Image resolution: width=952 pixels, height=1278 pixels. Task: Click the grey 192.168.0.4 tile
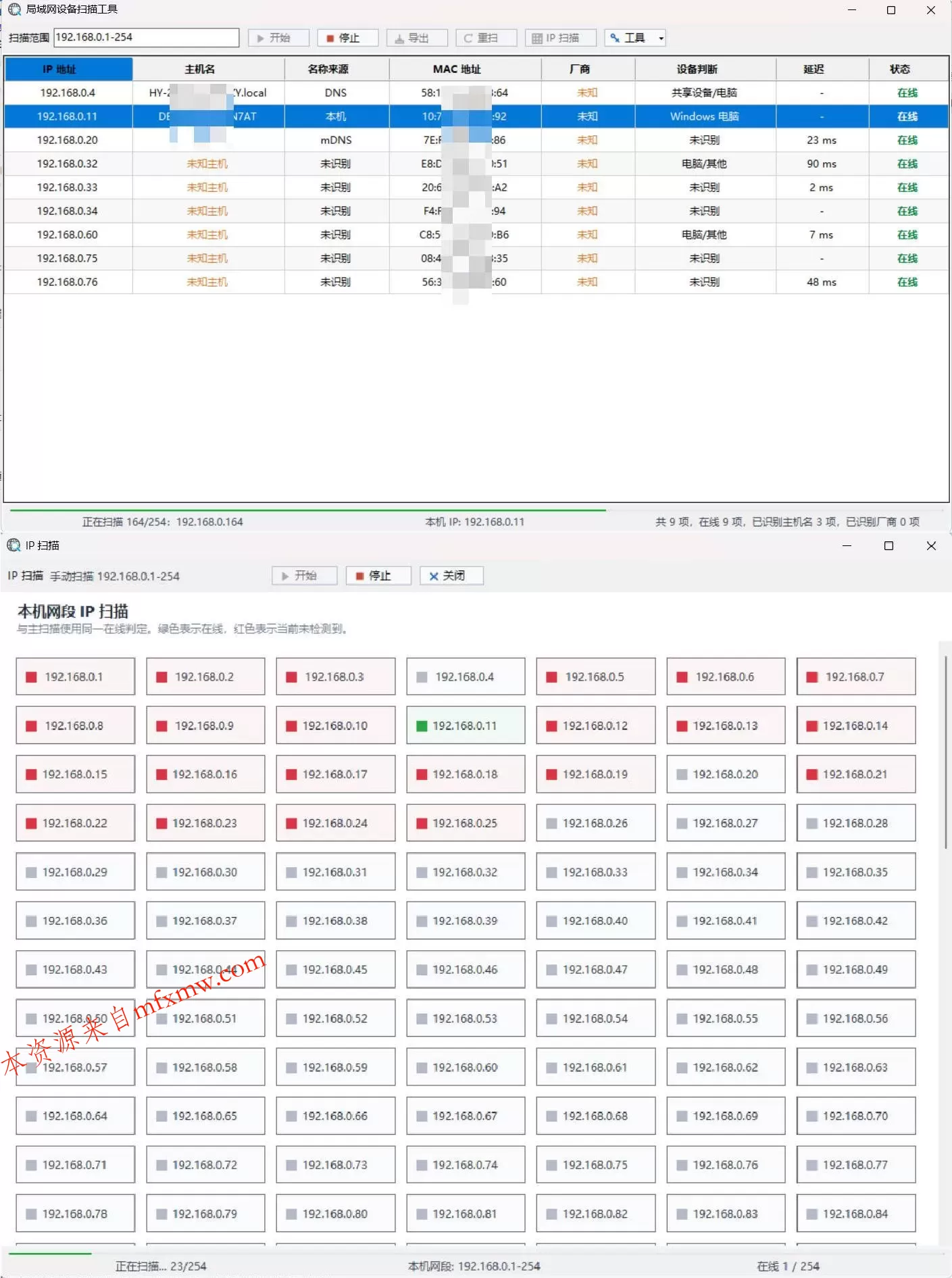(466, 677)
